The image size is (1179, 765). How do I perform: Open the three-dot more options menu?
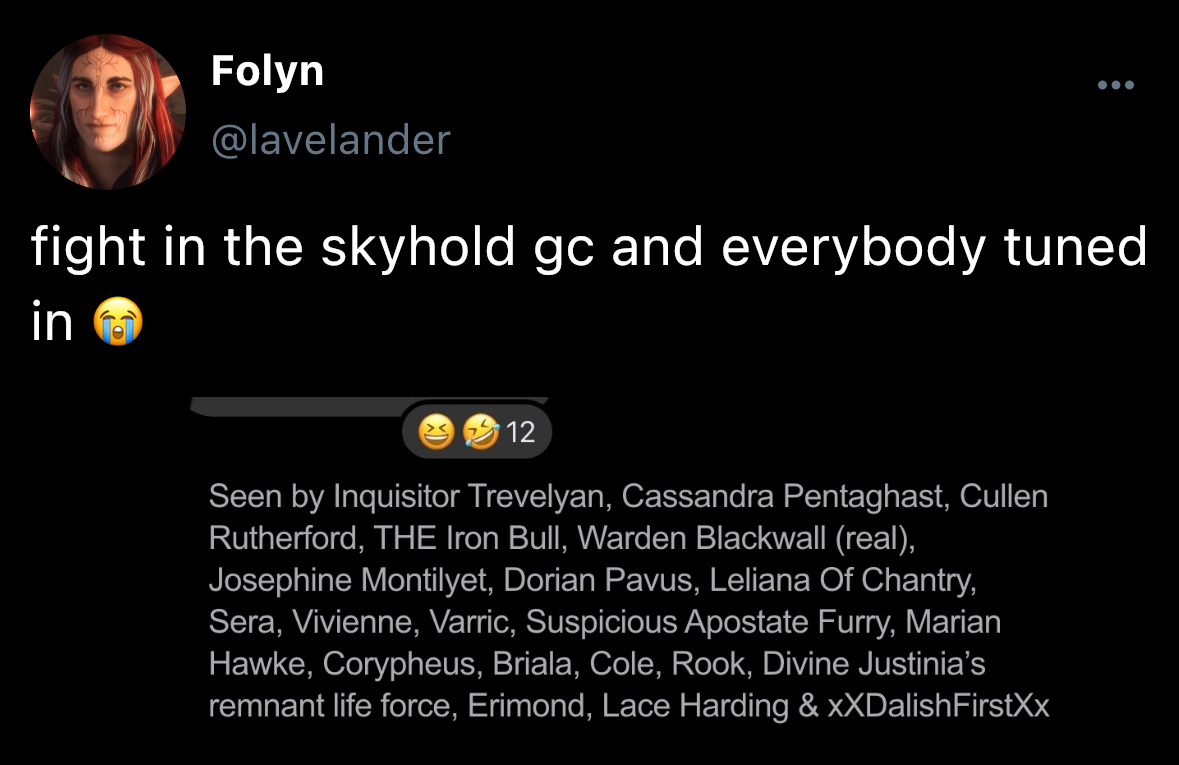pyautogui.click(x=1116, y=86)
